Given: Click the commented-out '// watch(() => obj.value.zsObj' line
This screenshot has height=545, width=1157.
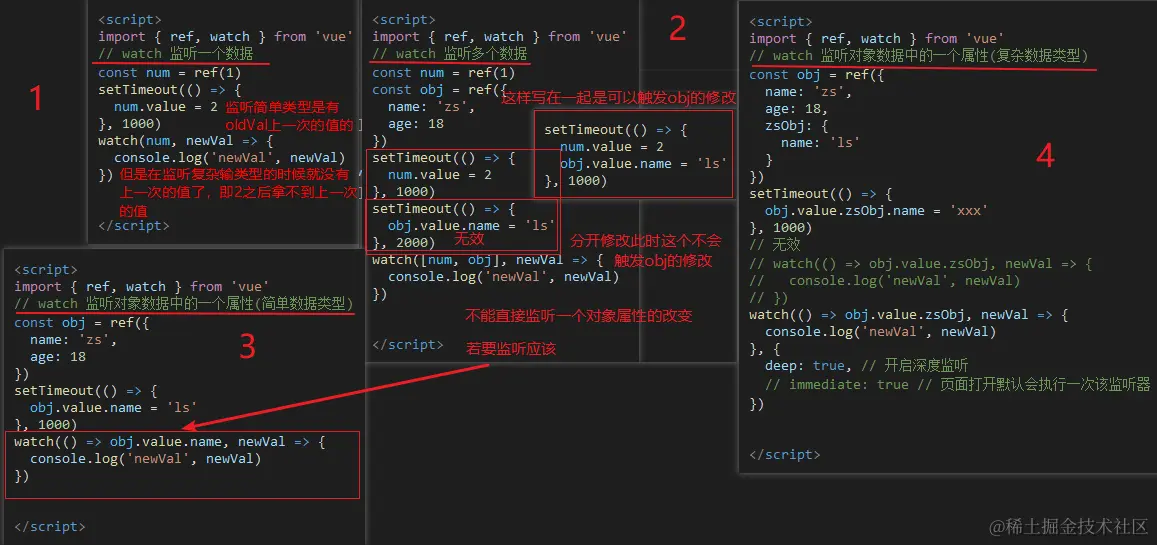Looking at the screenshot, I should coord(920,263).
